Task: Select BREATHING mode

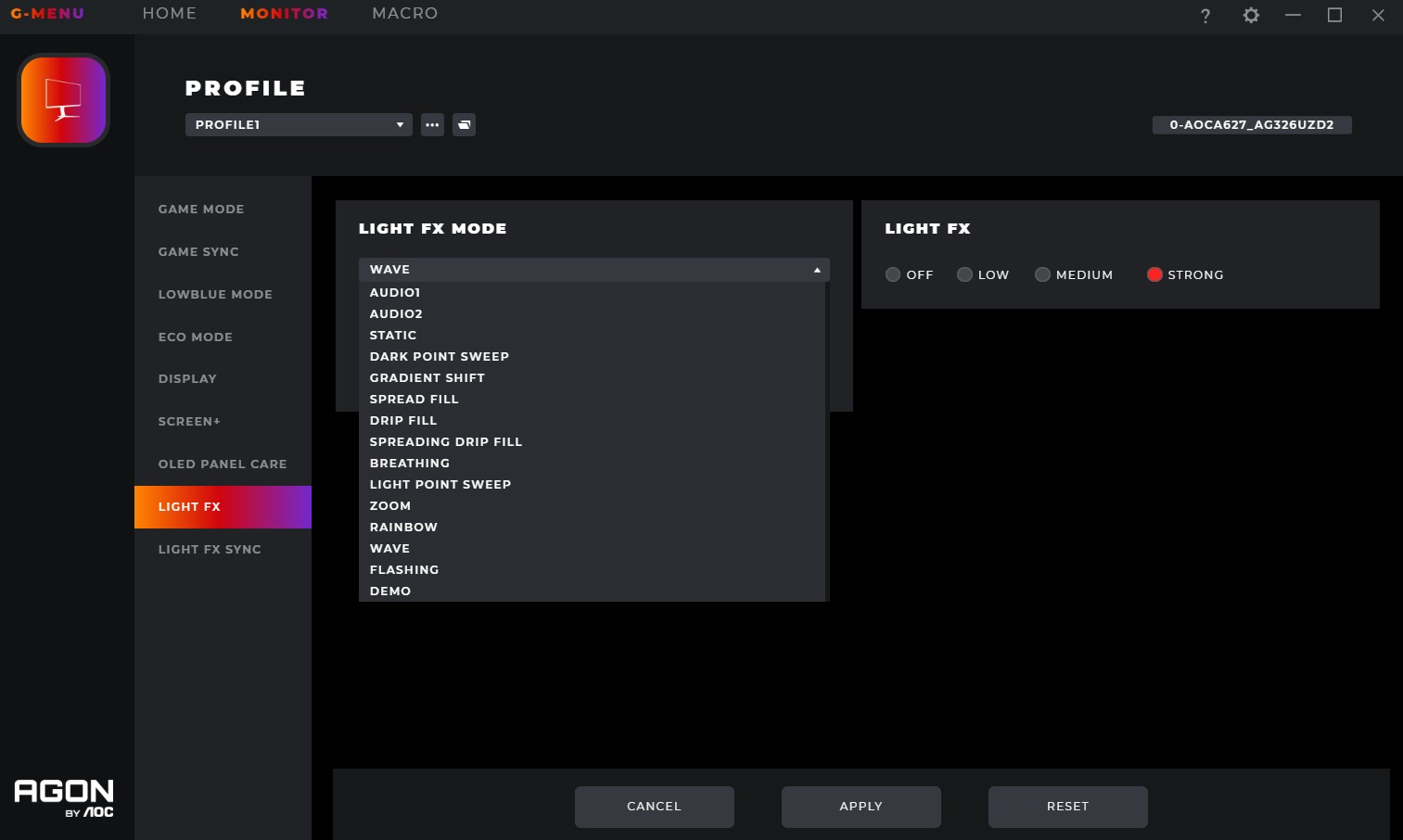Action: [592, 464]
